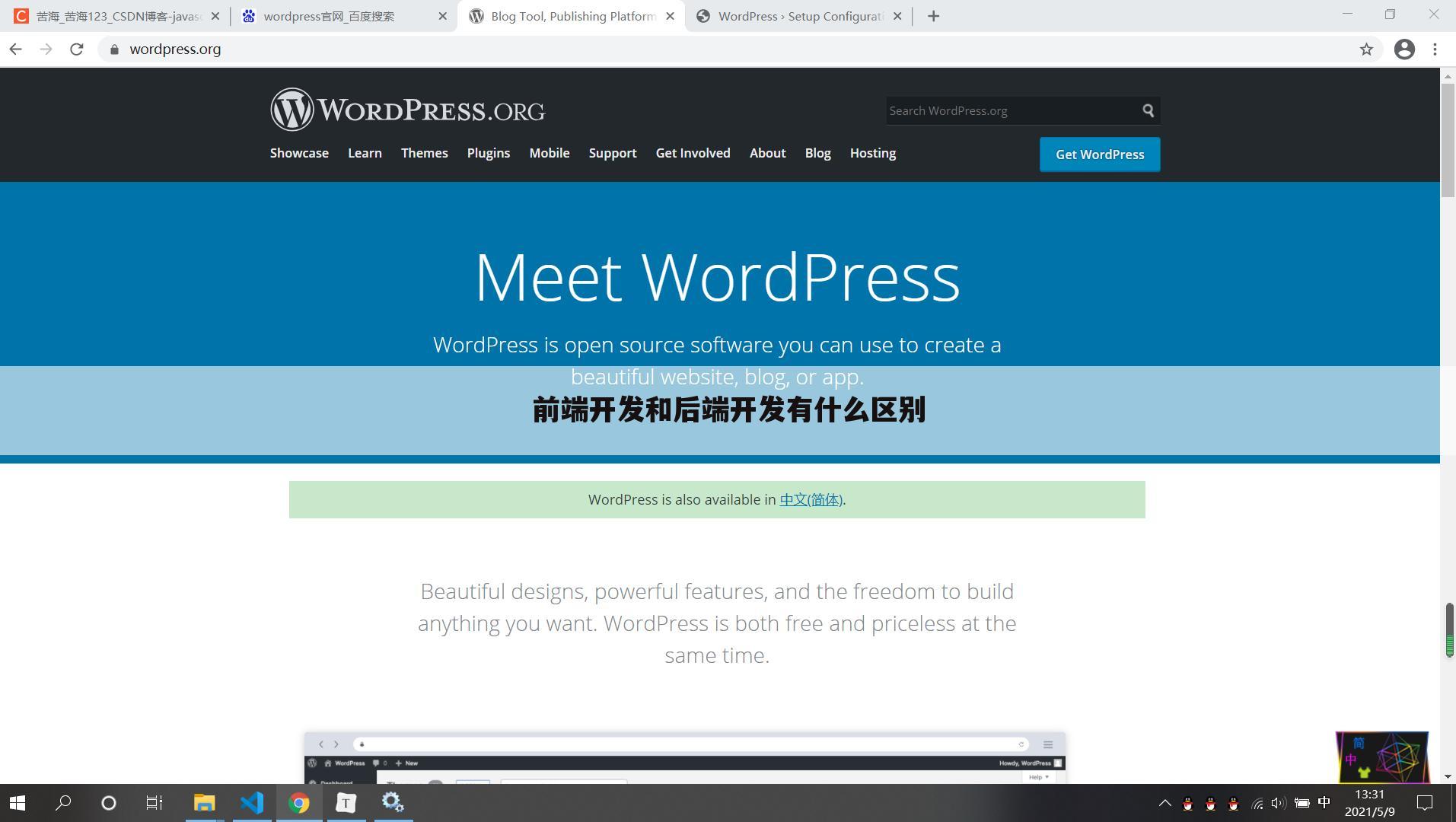This screenshot has height=822, width=1456.
Task: Open the clock and calendar flyout
Action: (1370, 803)
